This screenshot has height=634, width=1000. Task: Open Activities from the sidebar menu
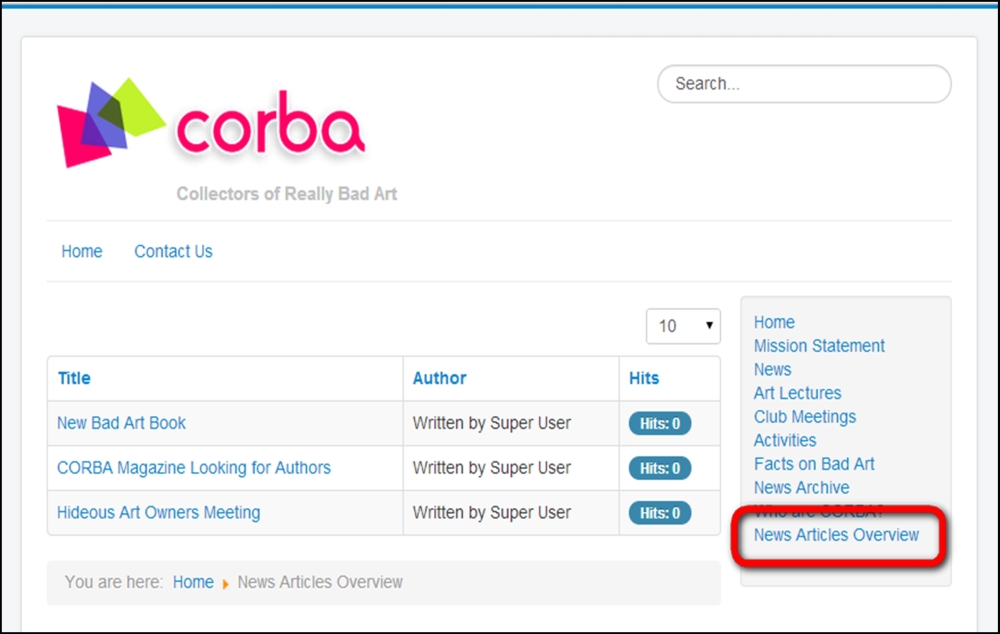[784, 440]
